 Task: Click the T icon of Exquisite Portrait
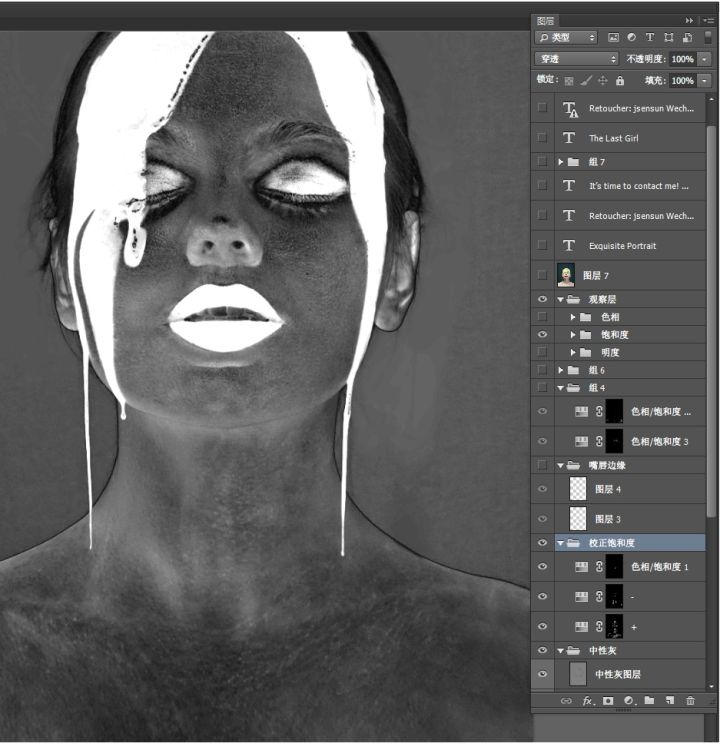(569, 245)
